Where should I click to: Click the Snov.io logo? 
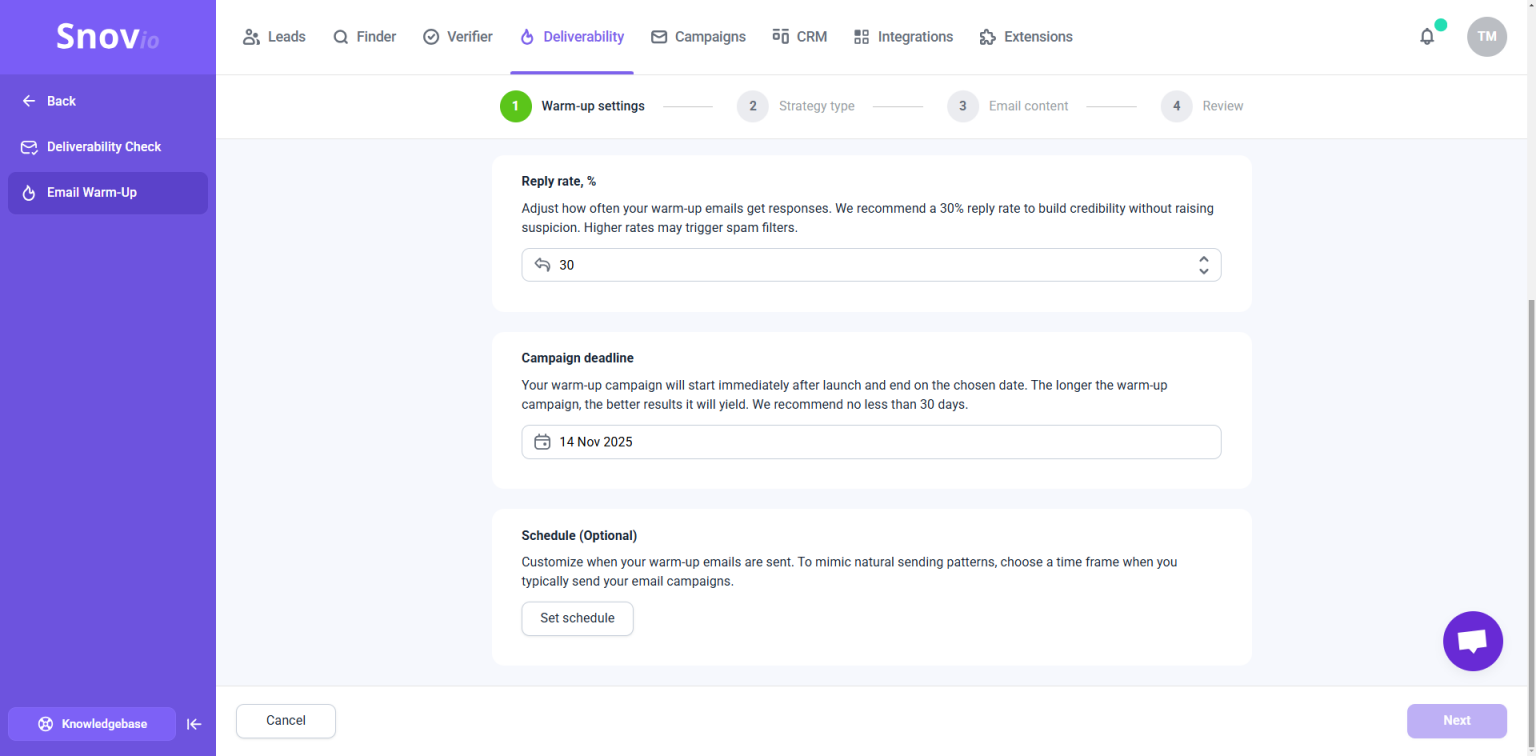point(107,37)
